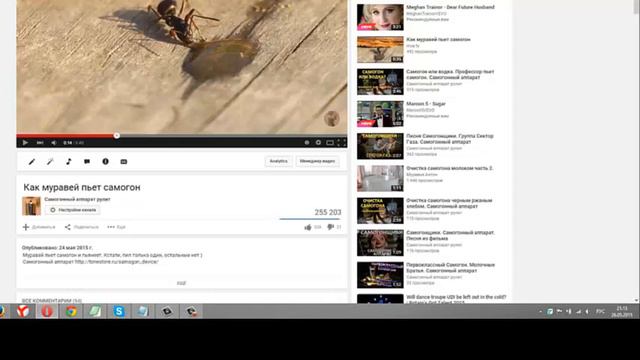Viewport: 640px width, 360px height.
Task: Click the thumbs up like icon
Action: (x=308, y=227)
